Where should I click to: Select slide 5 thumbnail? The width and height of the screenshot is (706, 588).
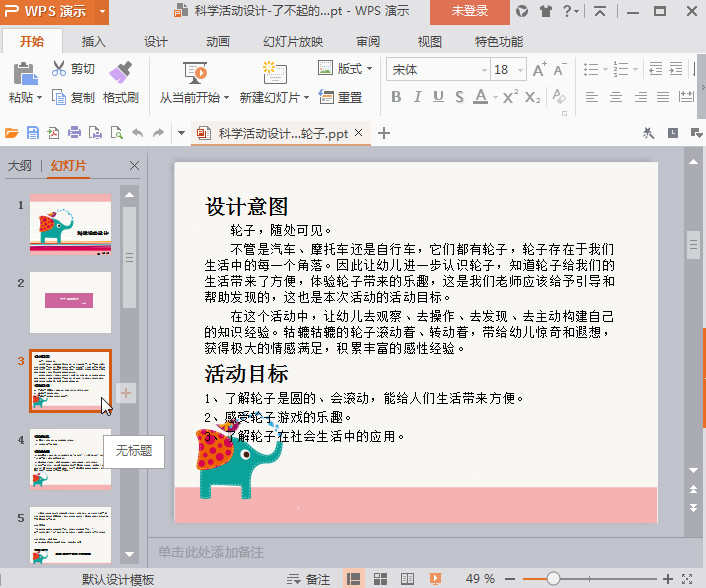coord(71,535)
